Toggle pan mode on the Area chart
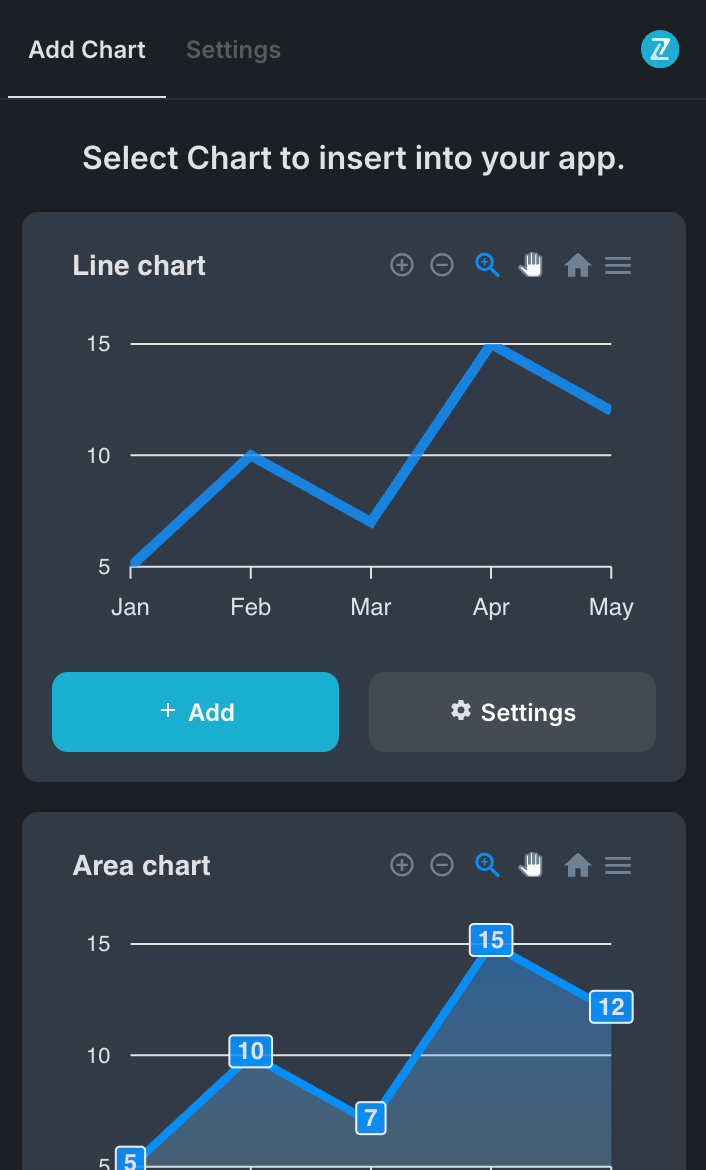706x1170 pixels. tap(531, 865)
